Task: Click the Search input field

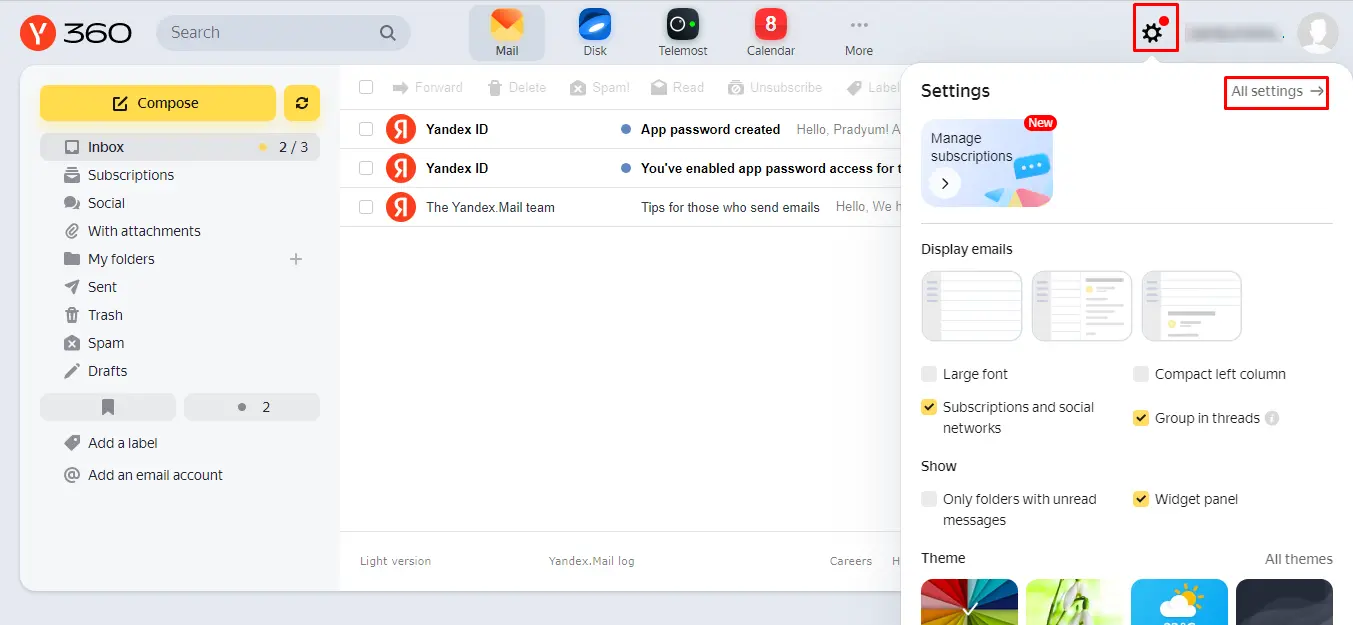Action: (283, 33)
